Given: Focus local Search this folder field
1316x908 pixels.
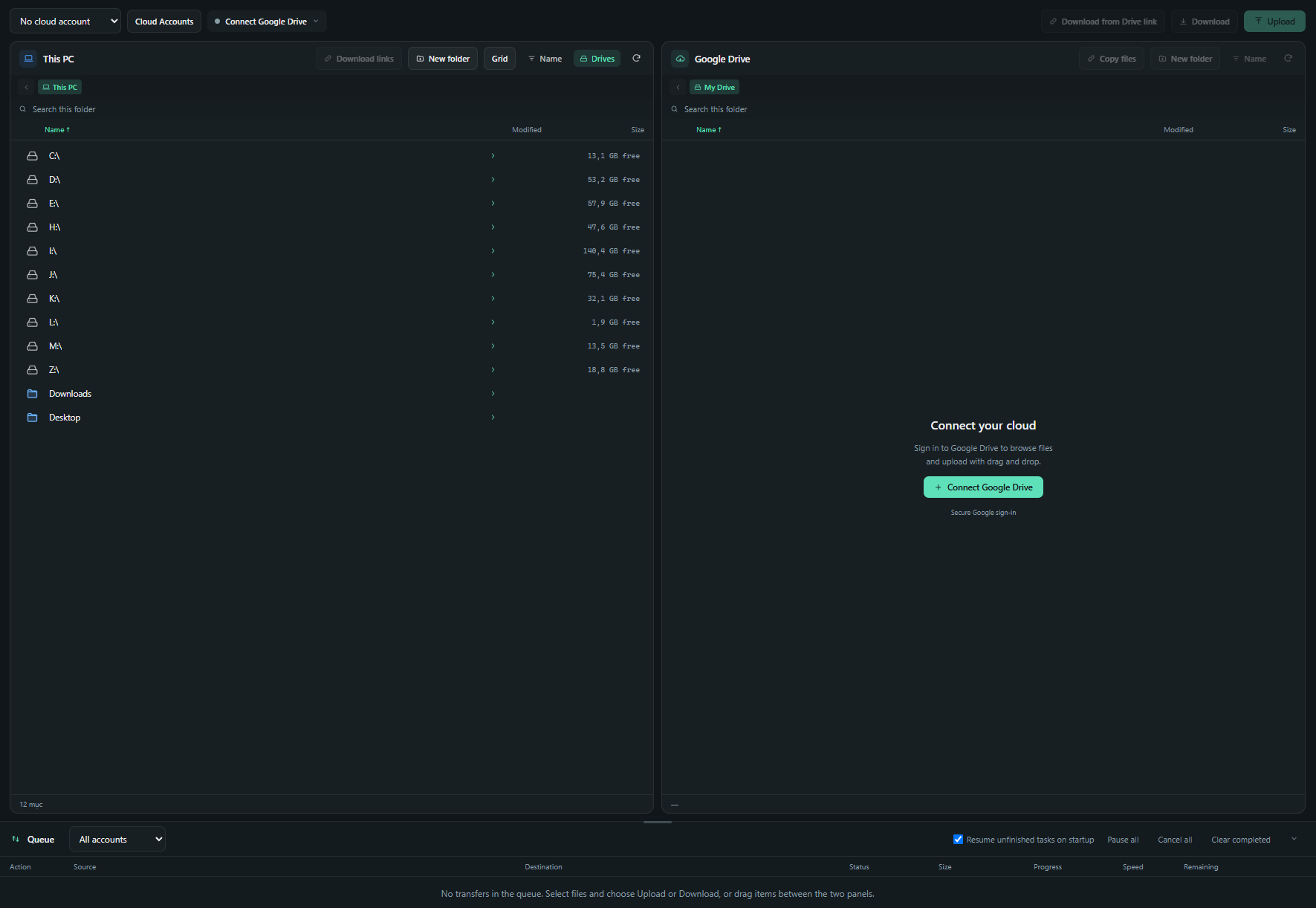Looking at the screenshot, I should [x=331, y=109].
